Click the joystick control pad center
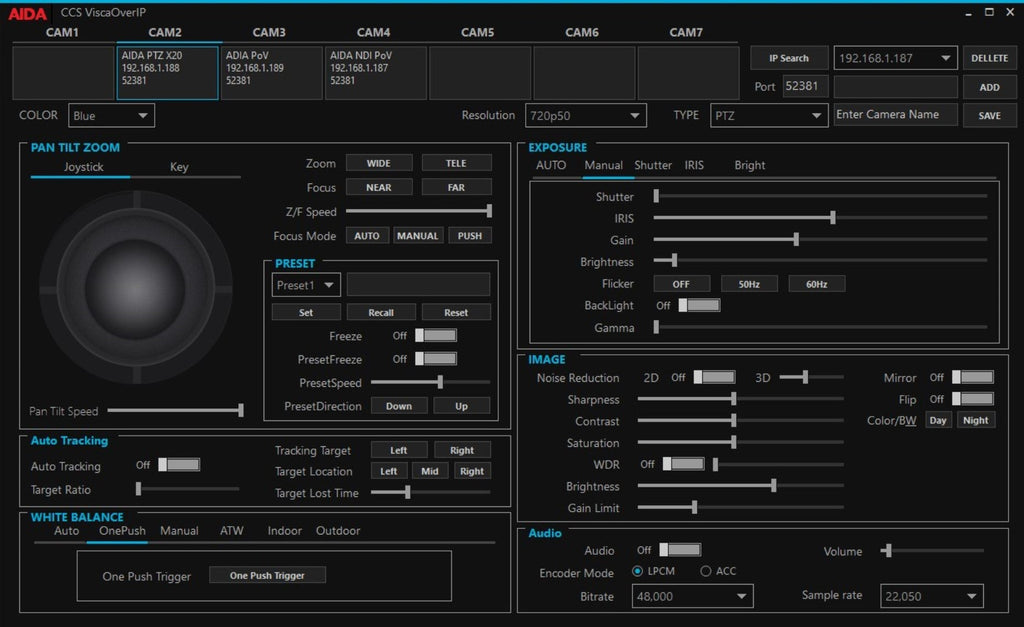Viewport: 1024px width, 627px height. point(136,287)
